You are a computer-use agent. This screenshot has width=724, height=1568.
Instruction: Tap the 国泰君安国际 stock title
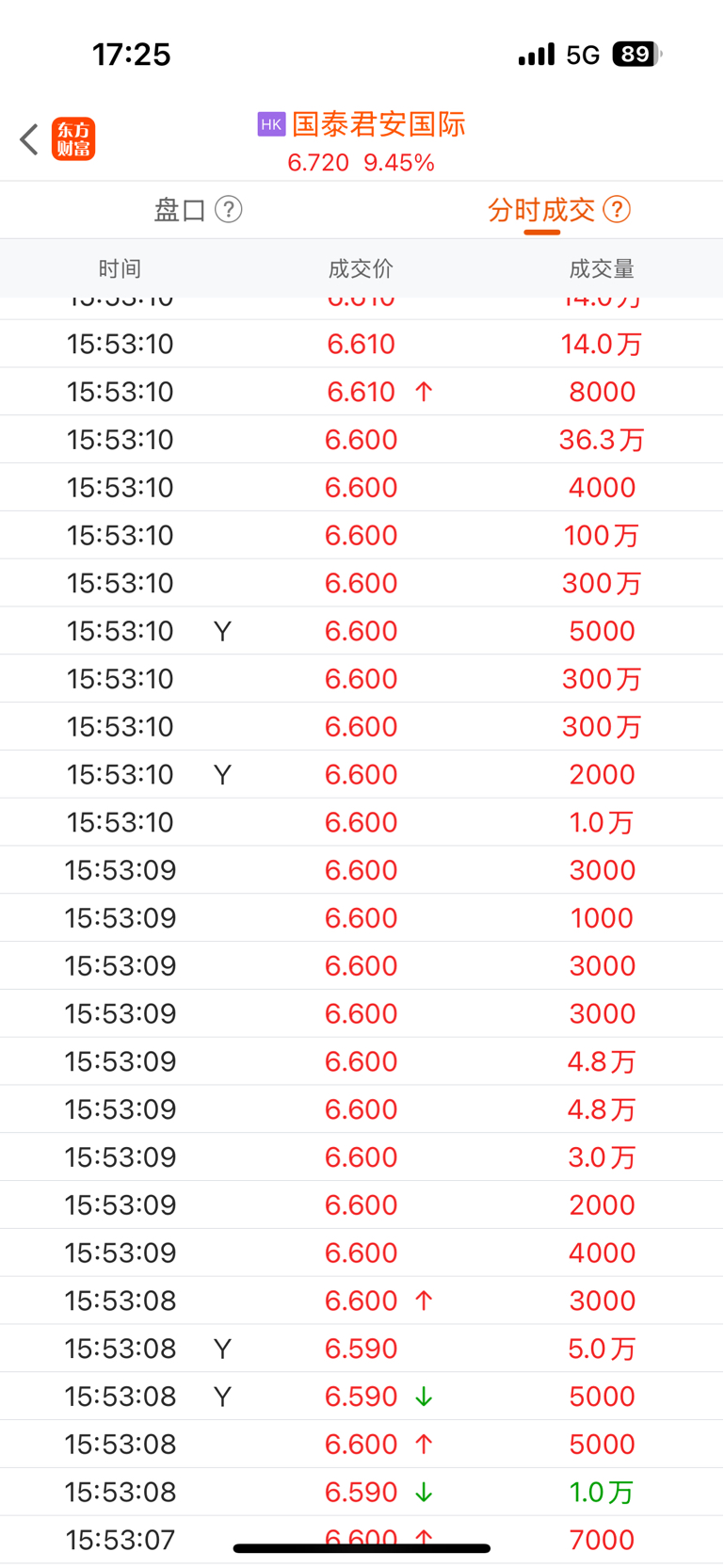[378, 124]
